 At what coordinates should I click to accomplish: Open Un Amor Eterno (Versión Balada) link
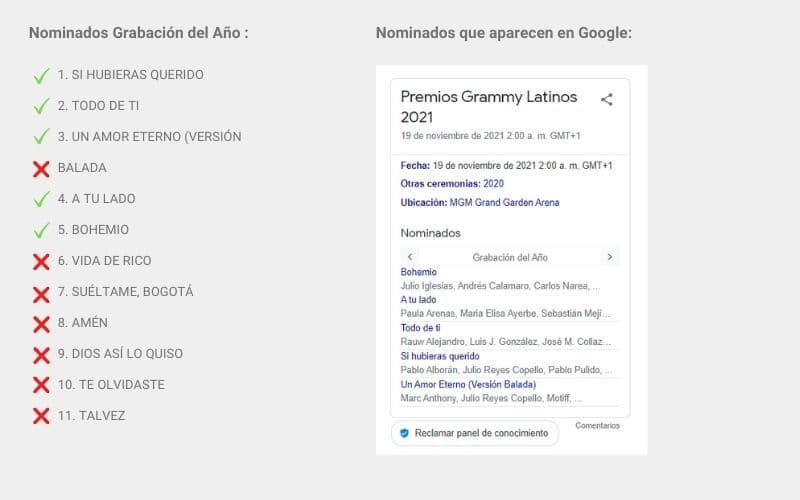pyautogui.click(x=468, y=384)
